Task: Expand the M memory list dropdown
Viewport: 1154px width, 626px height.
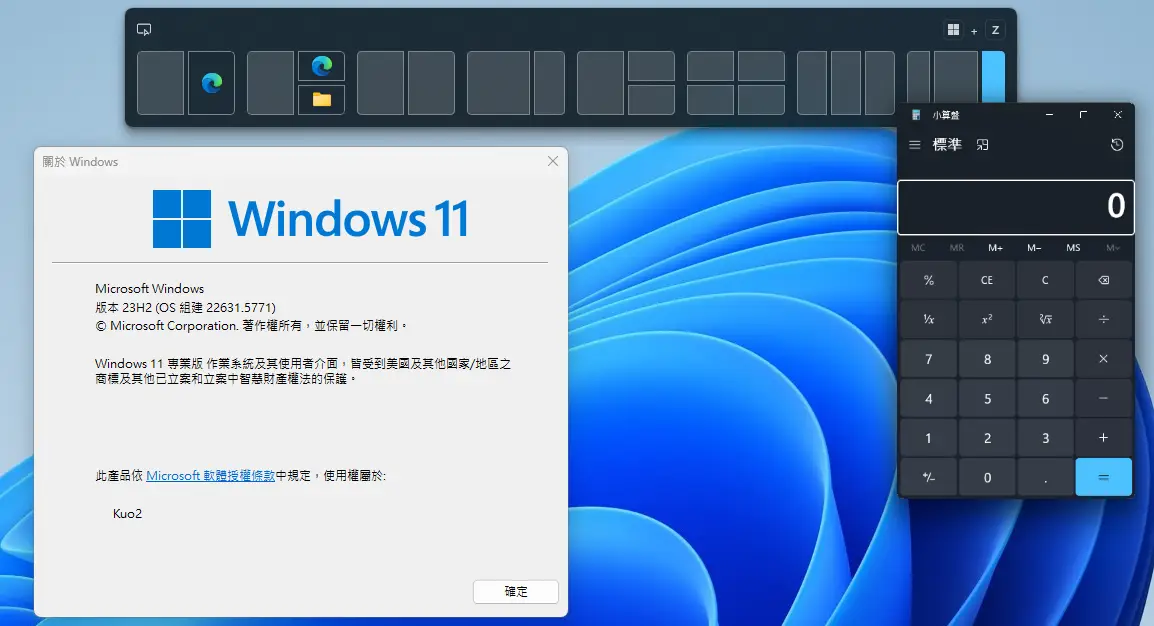Action: pos(1113,248)
